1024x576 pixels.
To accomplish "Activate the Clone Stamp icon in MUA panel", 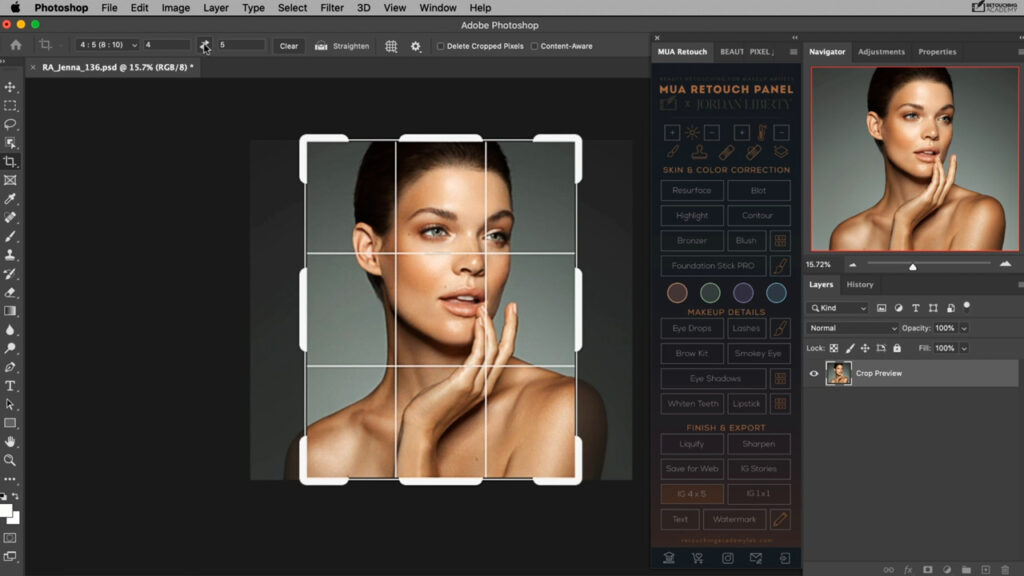I will (699, 151).
